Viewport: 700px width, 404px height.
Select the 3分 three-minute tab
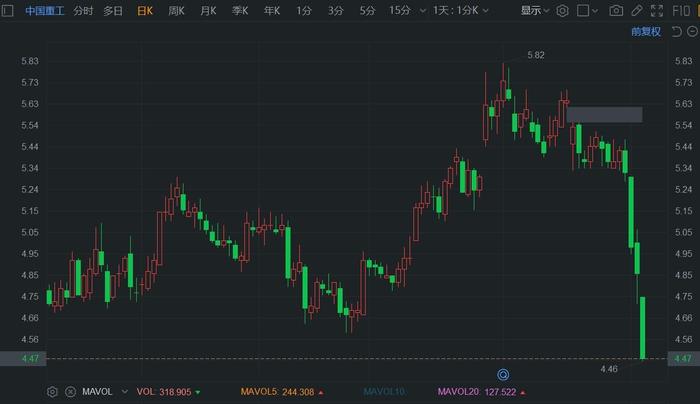(x=336, y=10)
